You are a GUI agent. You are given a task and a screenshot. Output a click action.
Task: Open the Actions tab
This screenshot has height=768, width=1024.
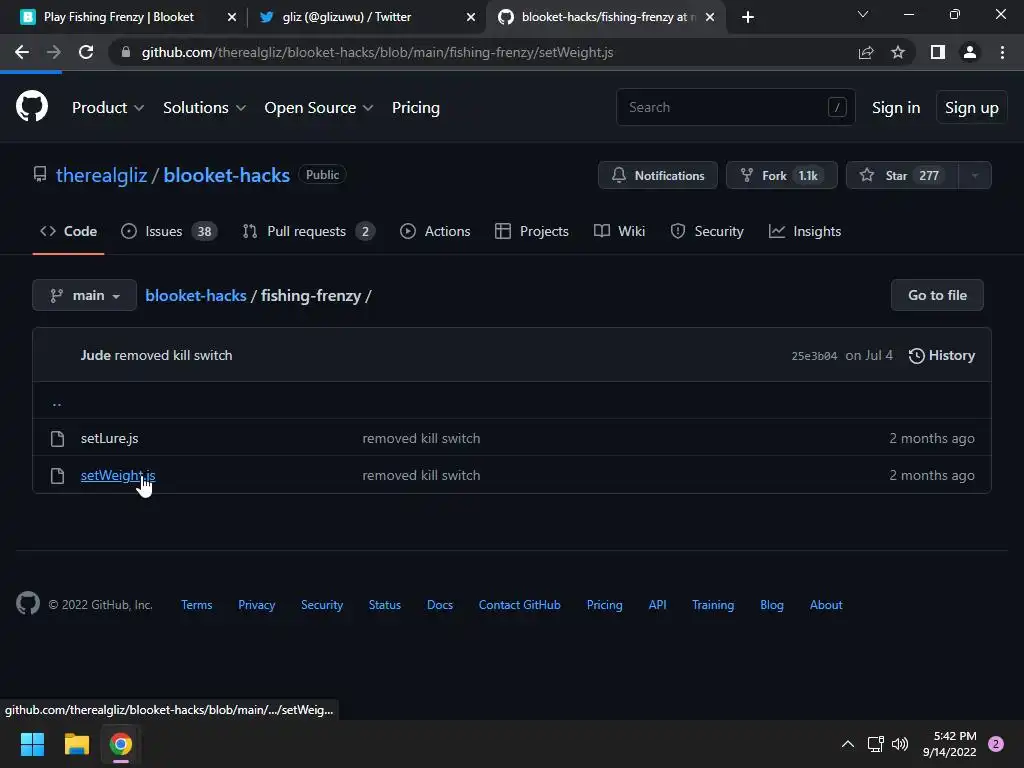click(435, 231)
